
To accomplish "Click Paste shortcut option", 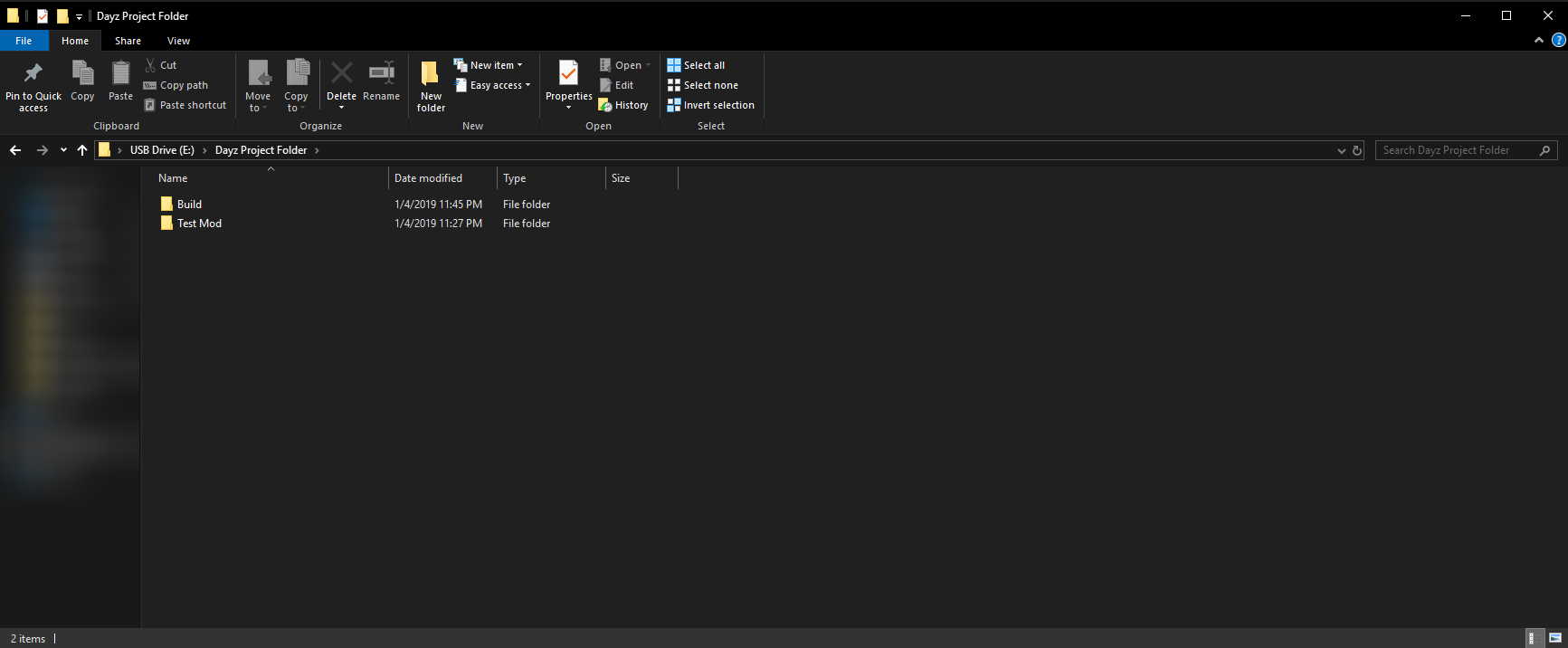I will tap(185, 105).
